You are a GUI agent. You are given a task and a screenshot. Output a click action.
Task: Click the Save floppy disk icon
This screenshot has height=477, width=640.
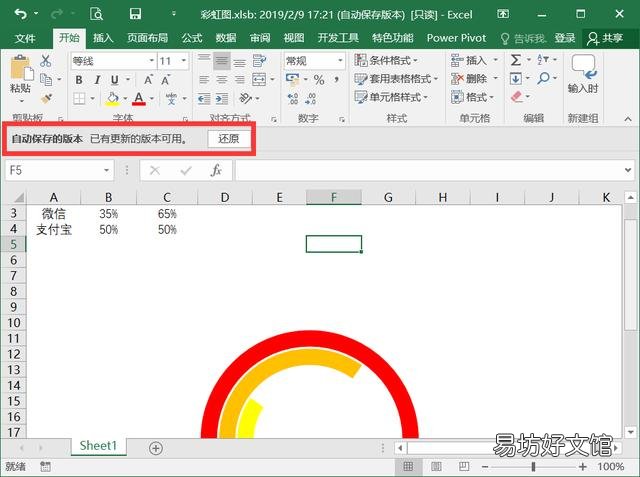tap(135, 14)
